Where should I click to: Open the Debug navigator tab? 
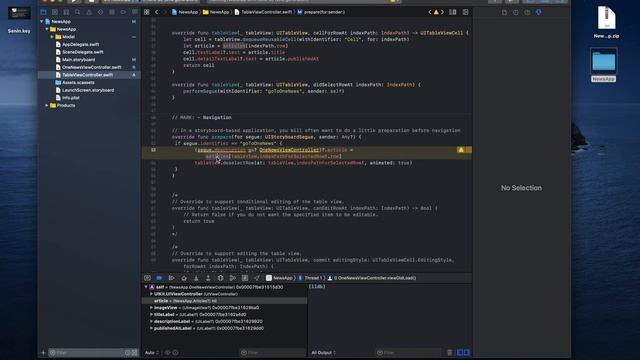coord(112,12)
